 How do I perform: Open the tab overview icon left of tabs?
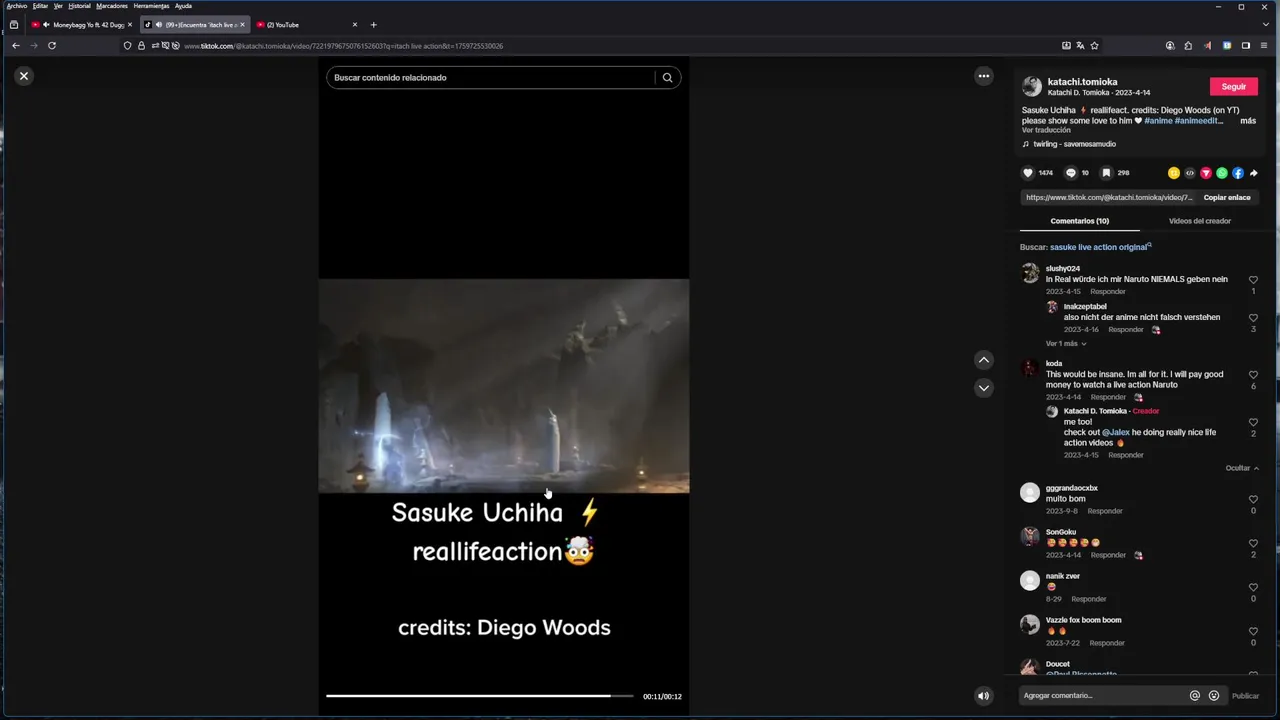[13, 25]
